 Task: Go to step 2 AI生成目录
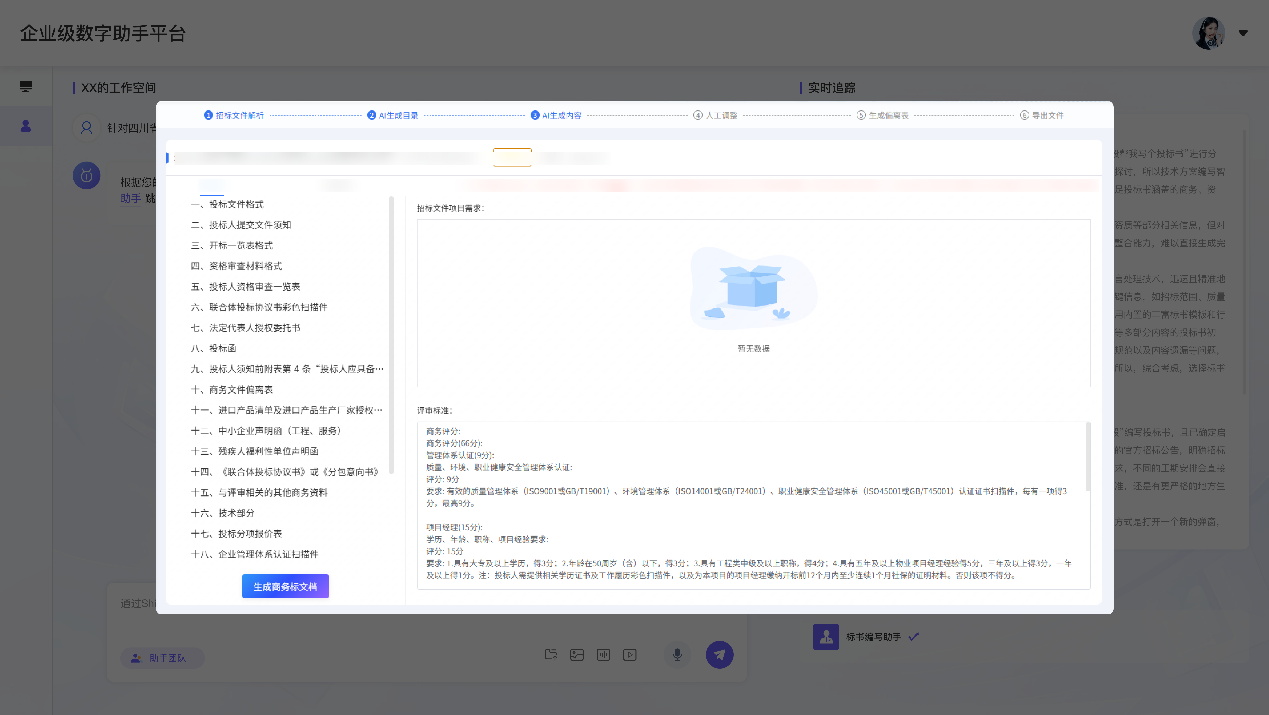tap(392, 115)
